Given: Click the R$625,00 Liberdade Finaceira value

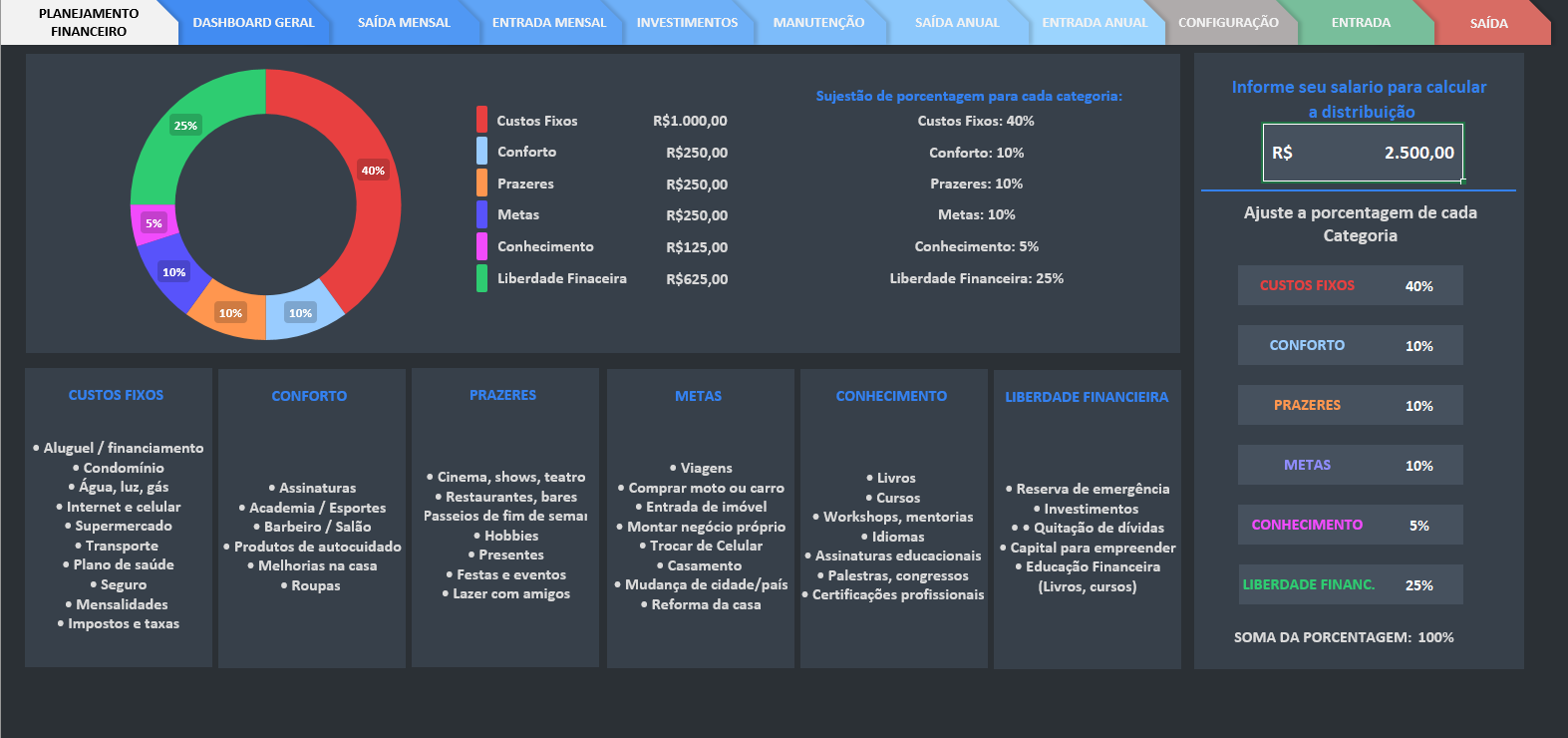Looking at the screenshot, I should pos(697,279).
